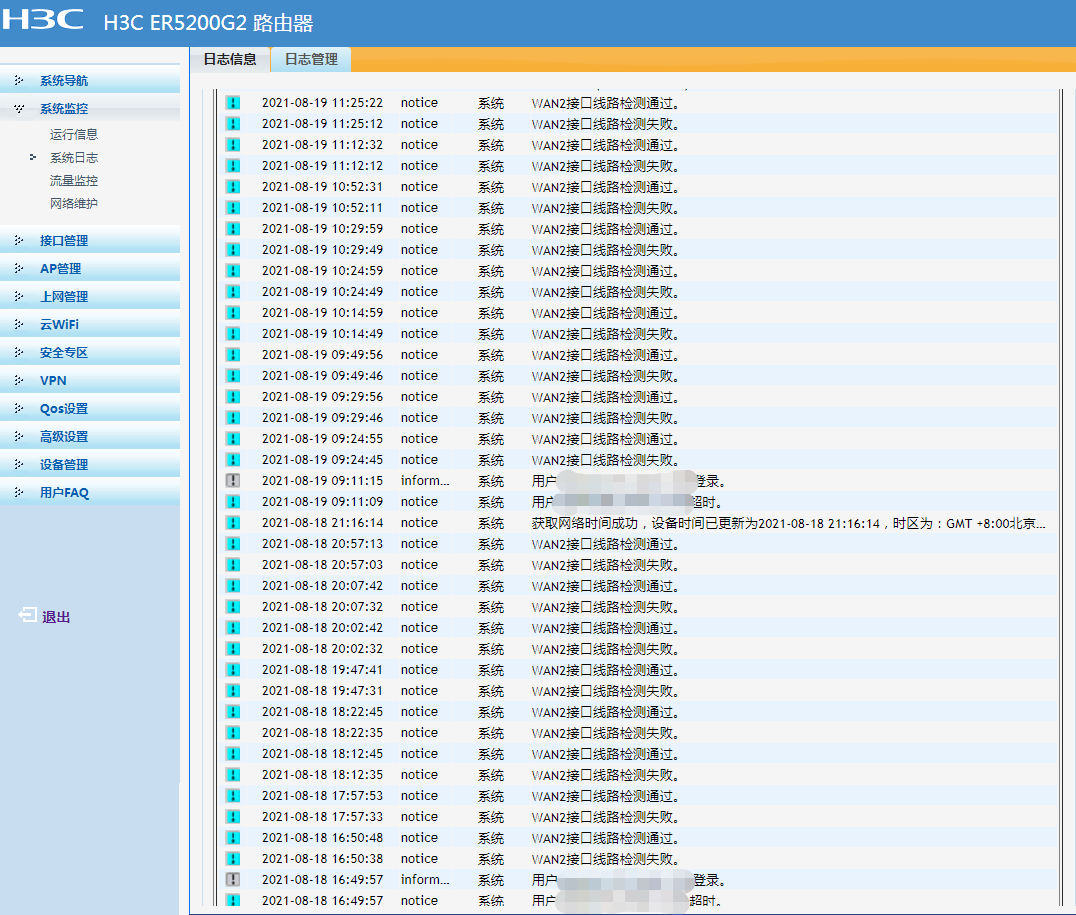Click notice icon for 2021-08-19 10:24:49 entry
This screenshot has height=915, width=1076.
233,292
